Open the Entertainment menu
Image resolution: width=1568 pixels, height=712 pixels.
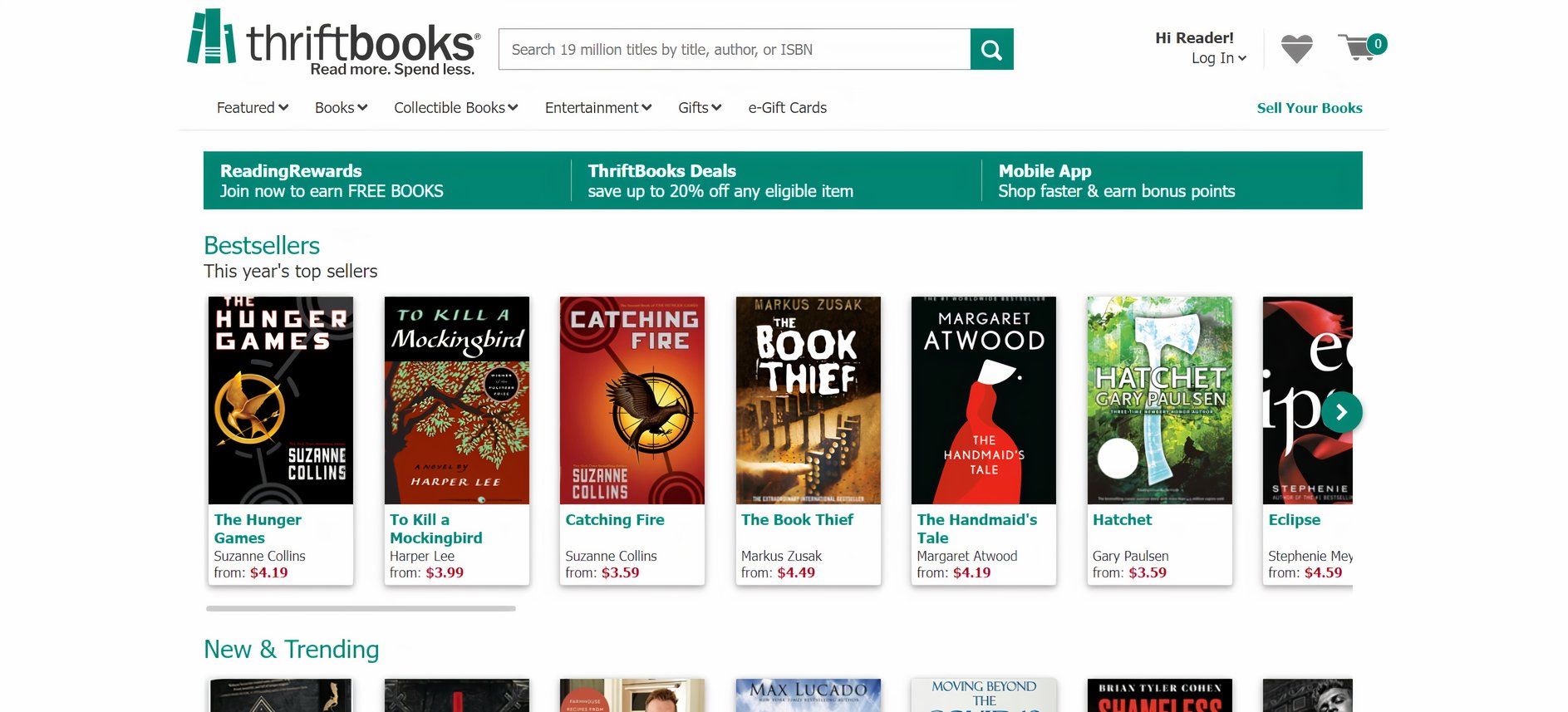[598, 108]
